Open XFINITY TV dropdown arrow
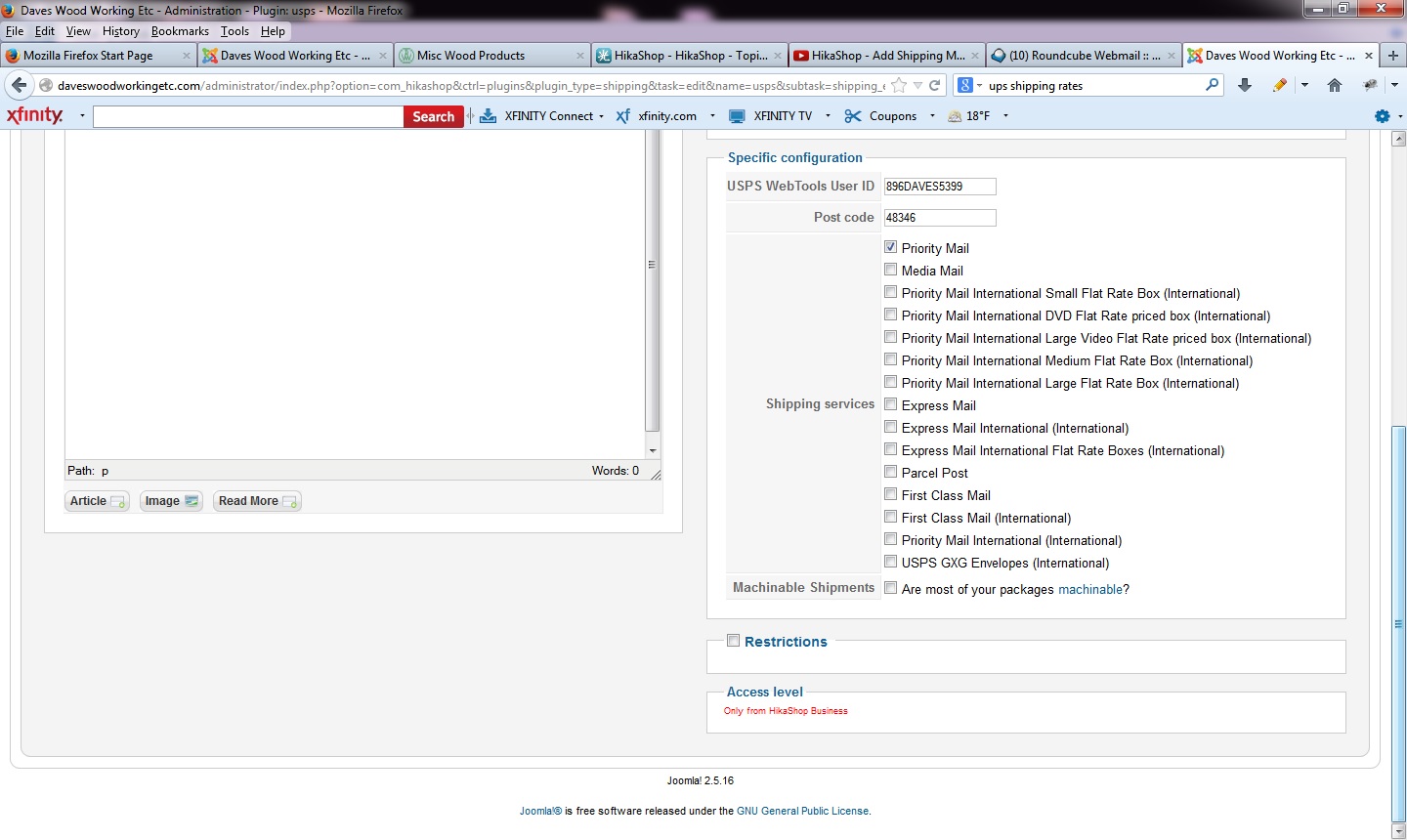1407x840 pixels. coord(828,116)
